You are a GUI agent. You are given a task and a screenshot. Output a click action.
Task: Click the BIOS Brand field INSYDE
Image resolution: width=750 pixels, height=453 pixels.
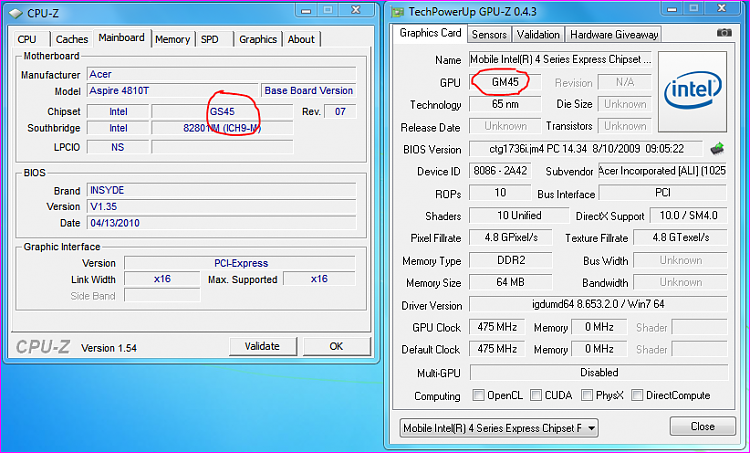[x=221, y=190]
